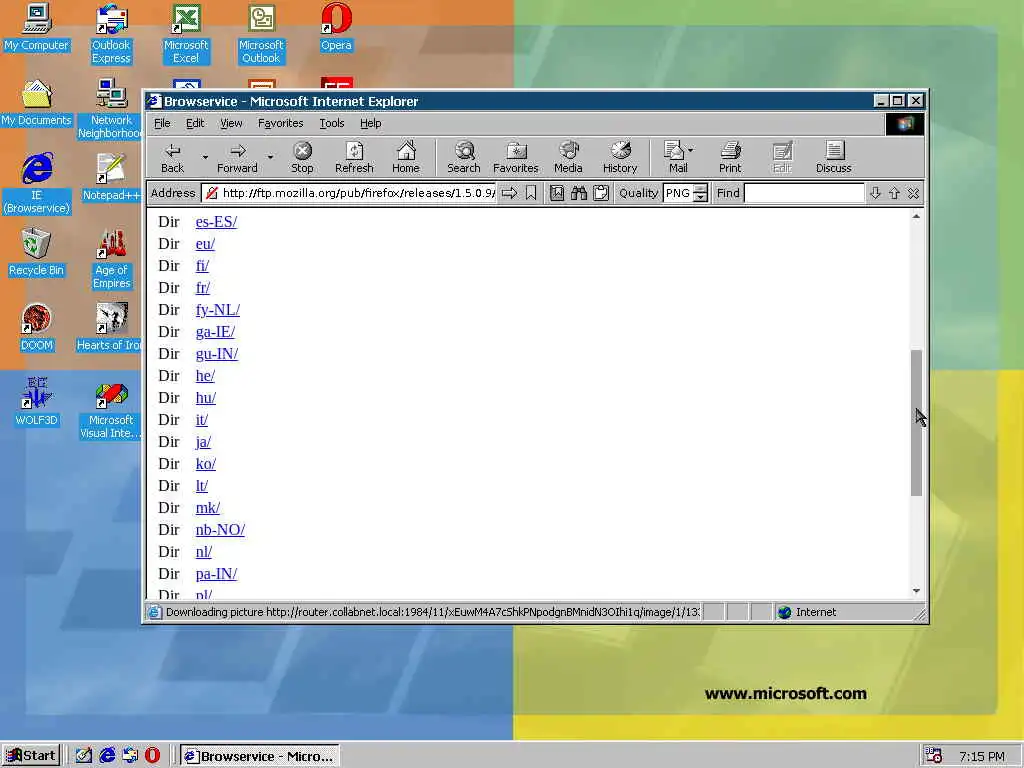The image size is (1024, 768).
Task: Find next with the down arrow
Action: (x=875, y=193)
